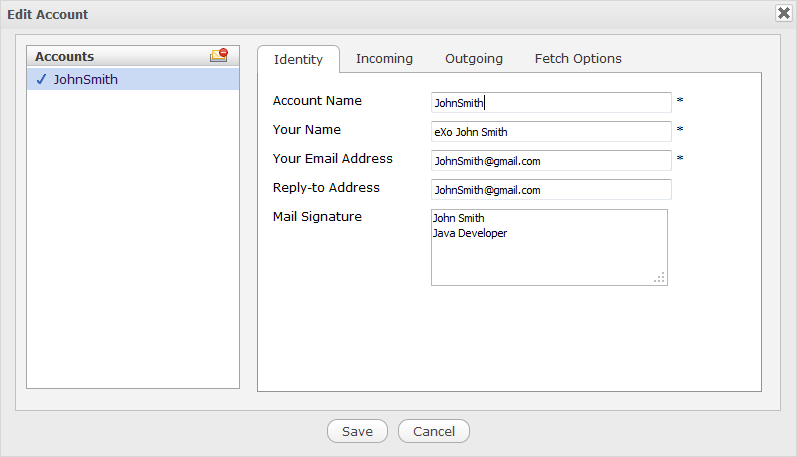Click the checkmark icon beside JohnSmith
Image resolution: width=797 pixels, height=457 pixels.
41,80
